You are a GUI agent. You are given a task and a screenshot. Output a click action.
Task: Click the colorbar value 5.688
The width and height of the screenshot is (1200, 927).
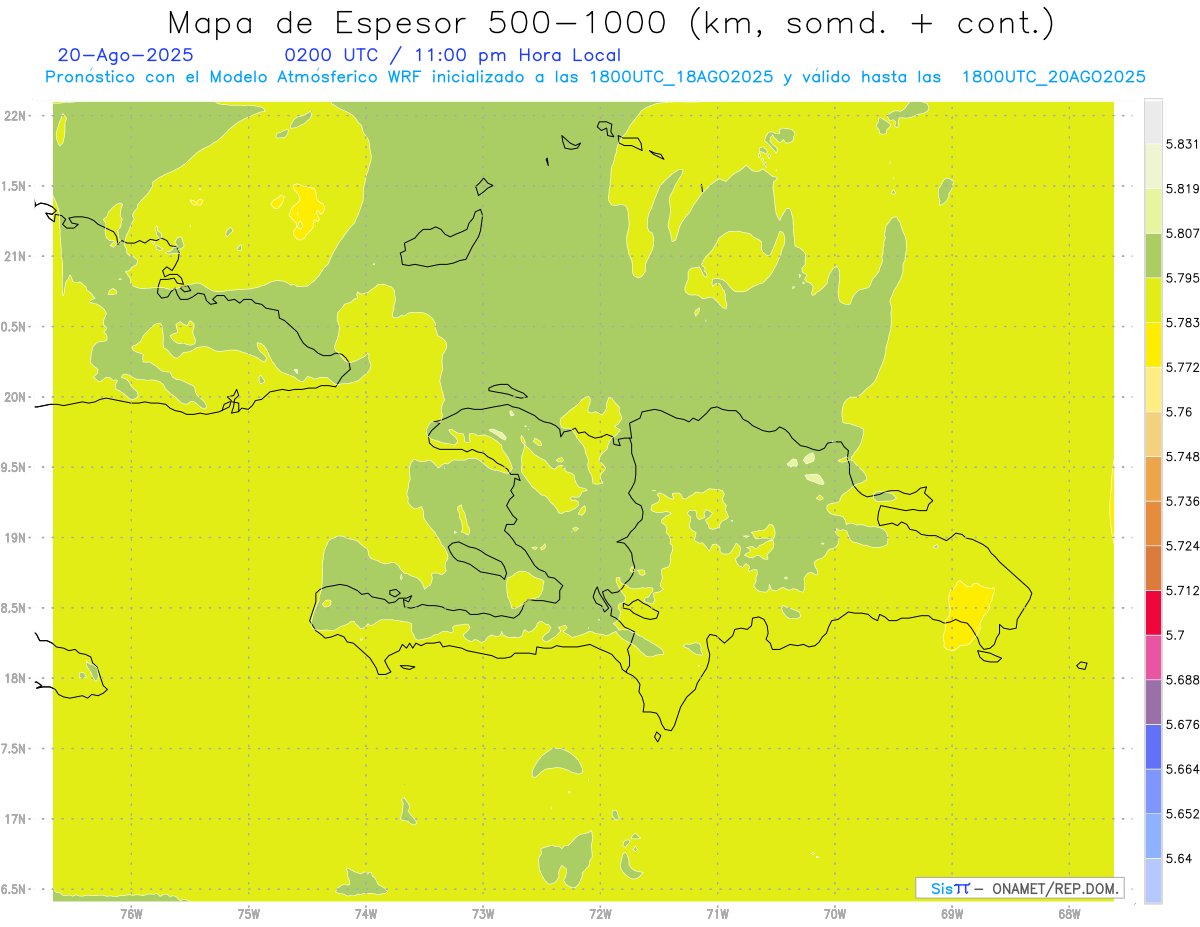point(1182,679)
